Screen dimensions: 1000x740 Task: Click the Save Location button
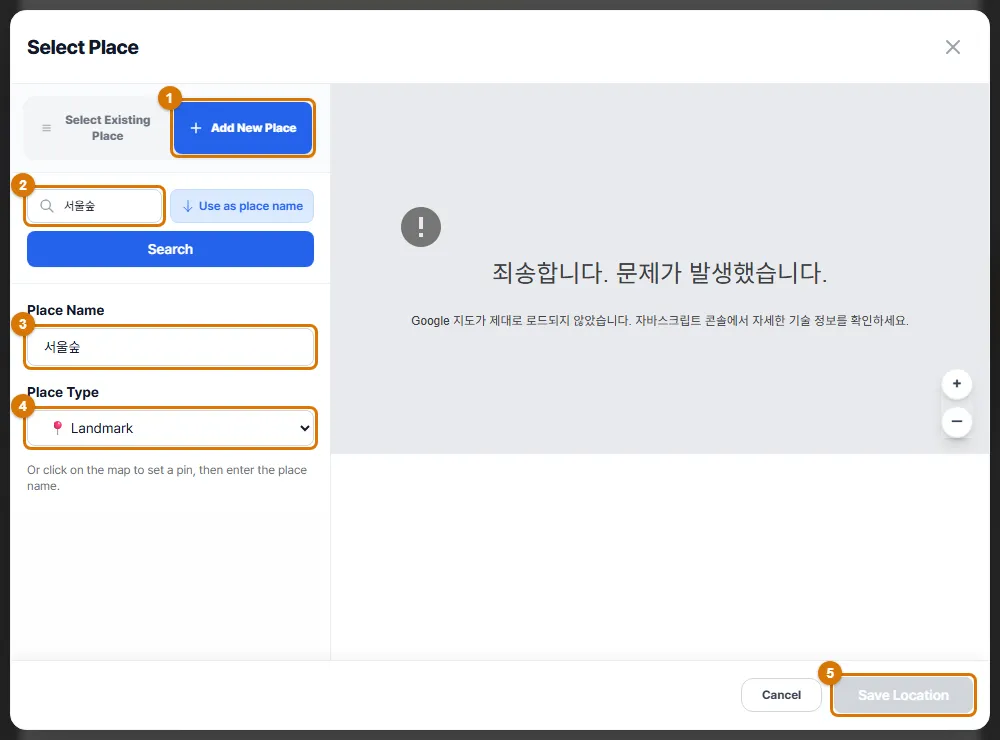pyautogui.click(x=903, y=695)
